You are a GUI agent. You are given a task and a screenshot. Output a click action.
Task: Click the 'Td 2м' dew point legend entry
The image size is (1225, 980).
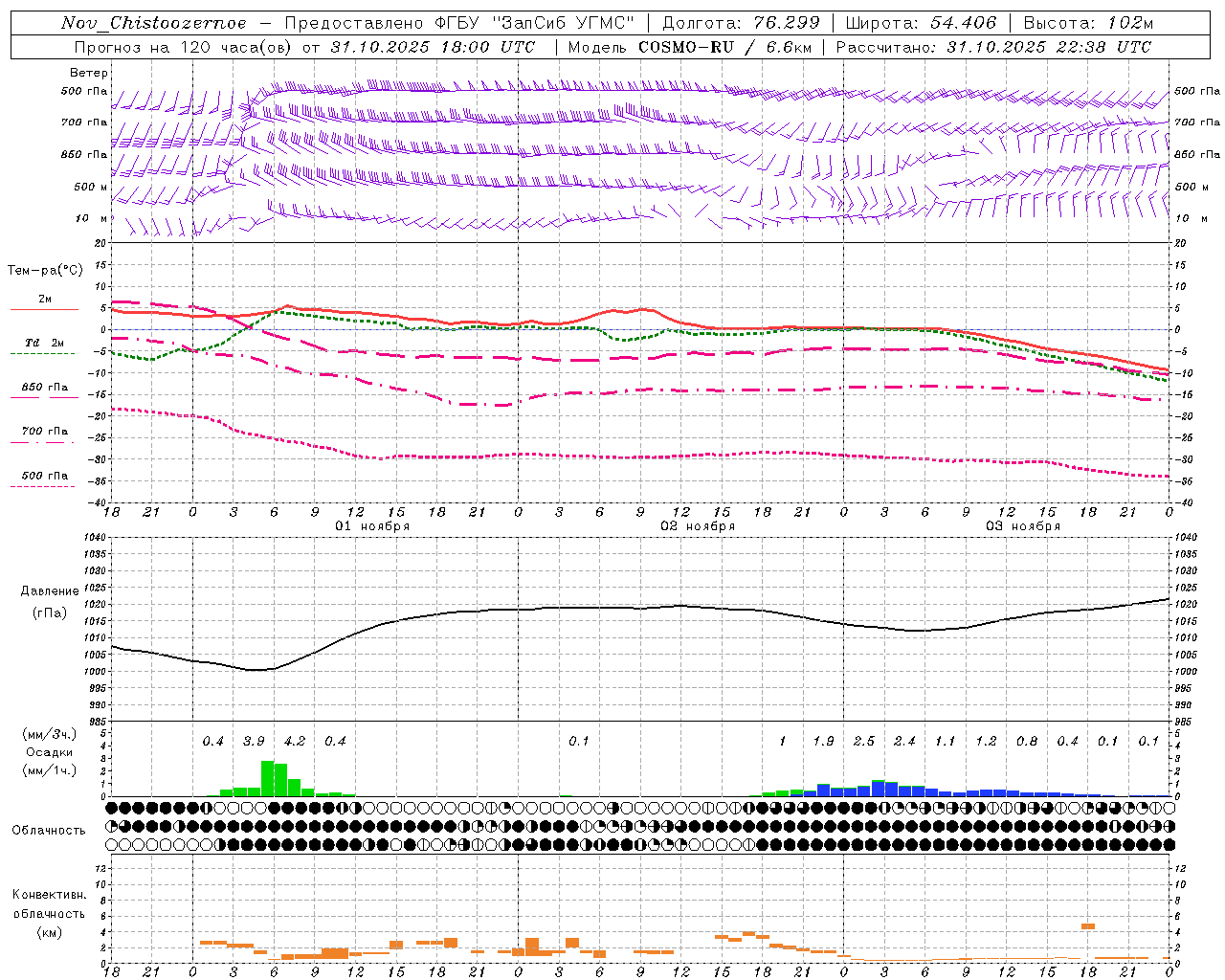(44, 343)
